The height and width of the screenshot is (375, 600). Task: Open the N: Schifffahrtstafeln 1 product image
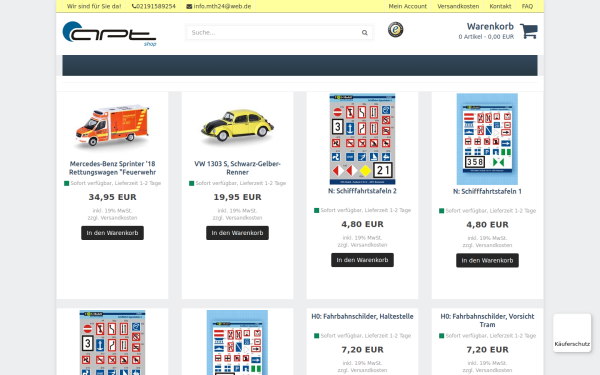(487, 139)
